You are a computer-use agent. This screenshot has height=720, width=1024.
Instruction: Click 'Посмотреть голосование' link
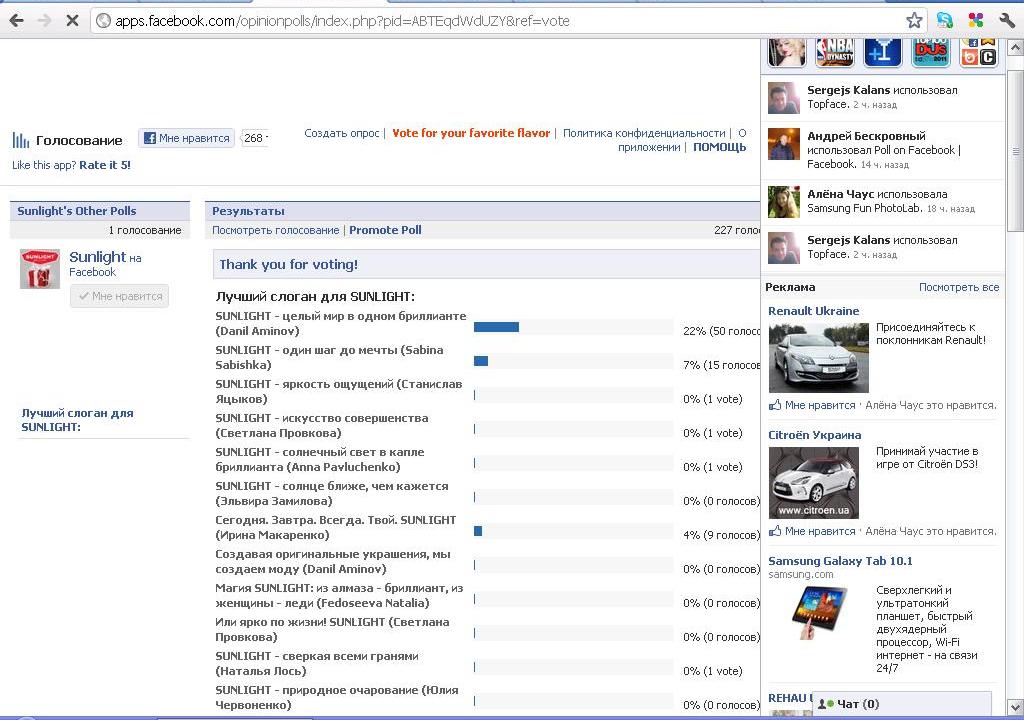[275, 230]
